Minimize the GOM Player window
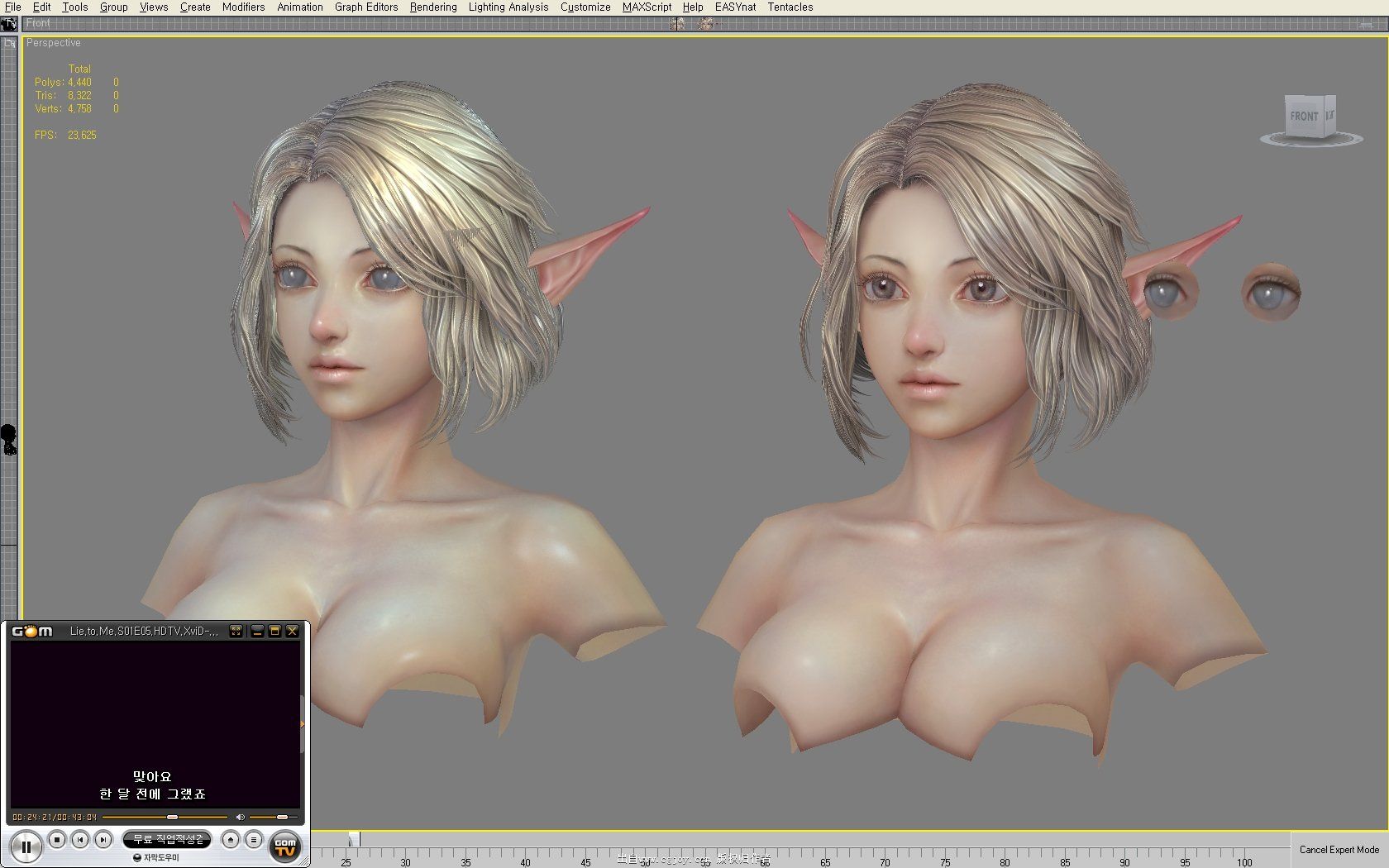 257,632
